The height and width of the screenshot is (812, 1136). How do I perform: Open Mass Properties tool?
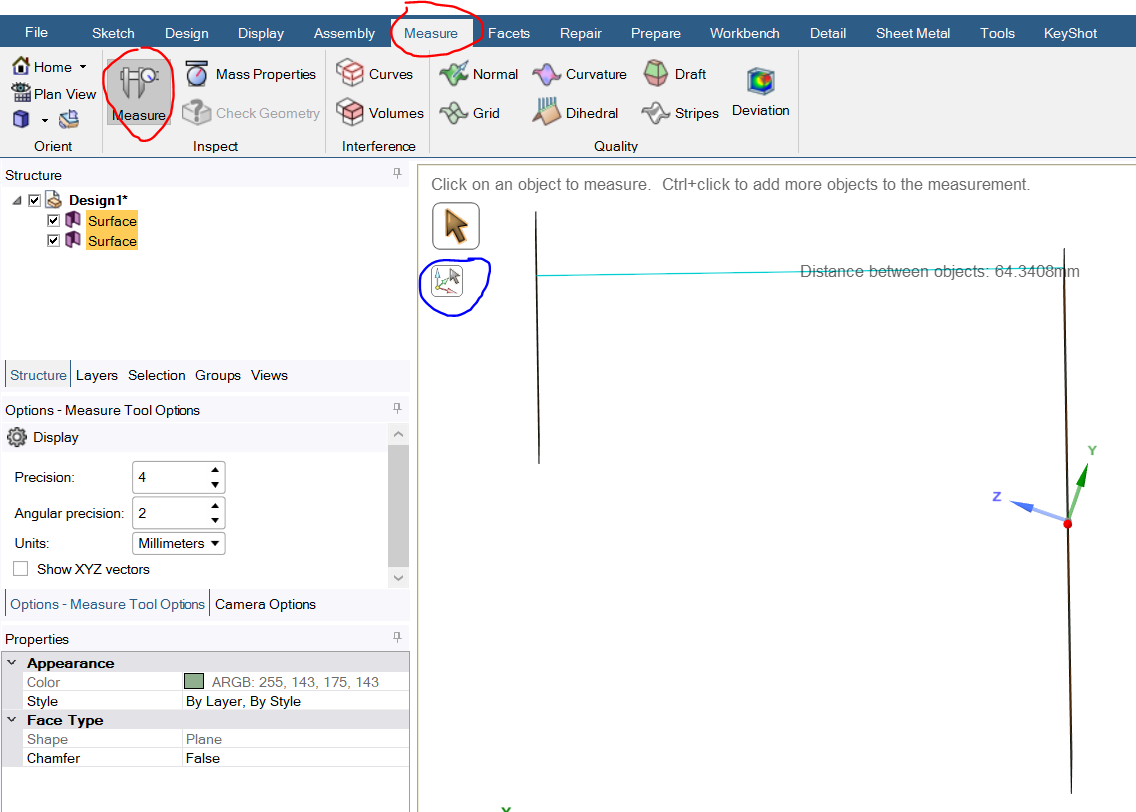click(x=251, y=74)
